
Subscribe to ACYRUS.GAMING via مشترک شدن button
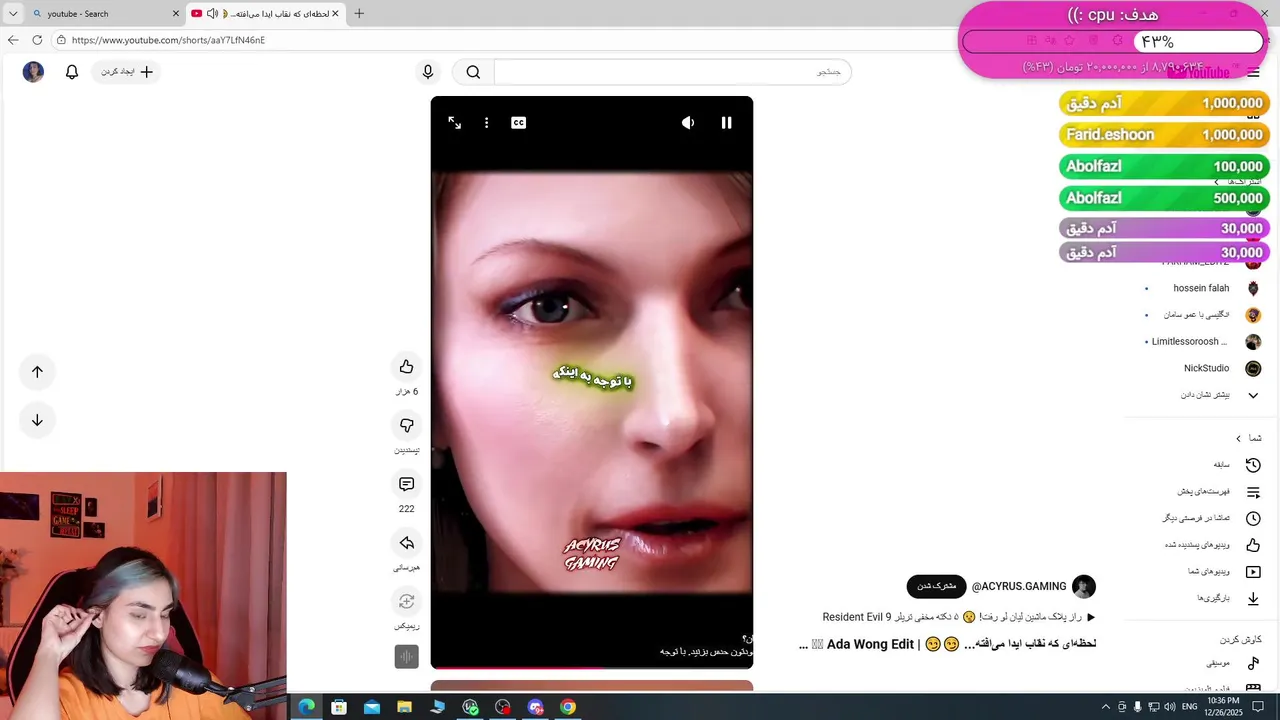[x=937, y=586]
